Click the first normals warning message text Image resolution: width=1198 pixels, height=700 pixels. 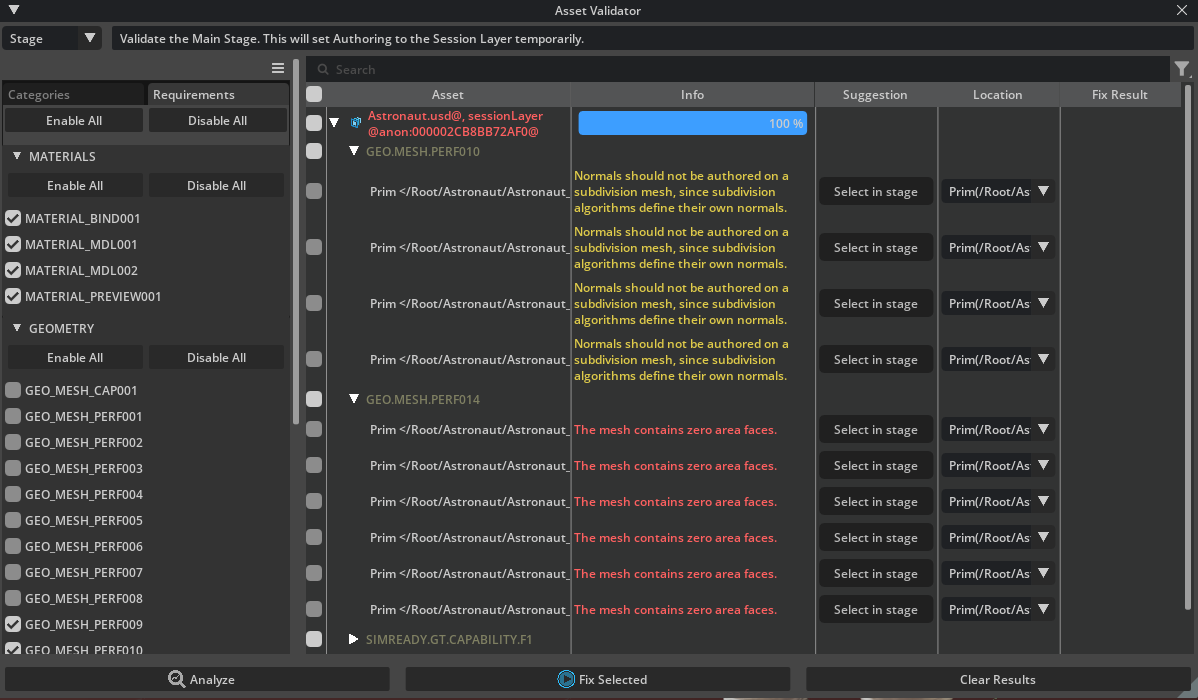tap(681, 191)
